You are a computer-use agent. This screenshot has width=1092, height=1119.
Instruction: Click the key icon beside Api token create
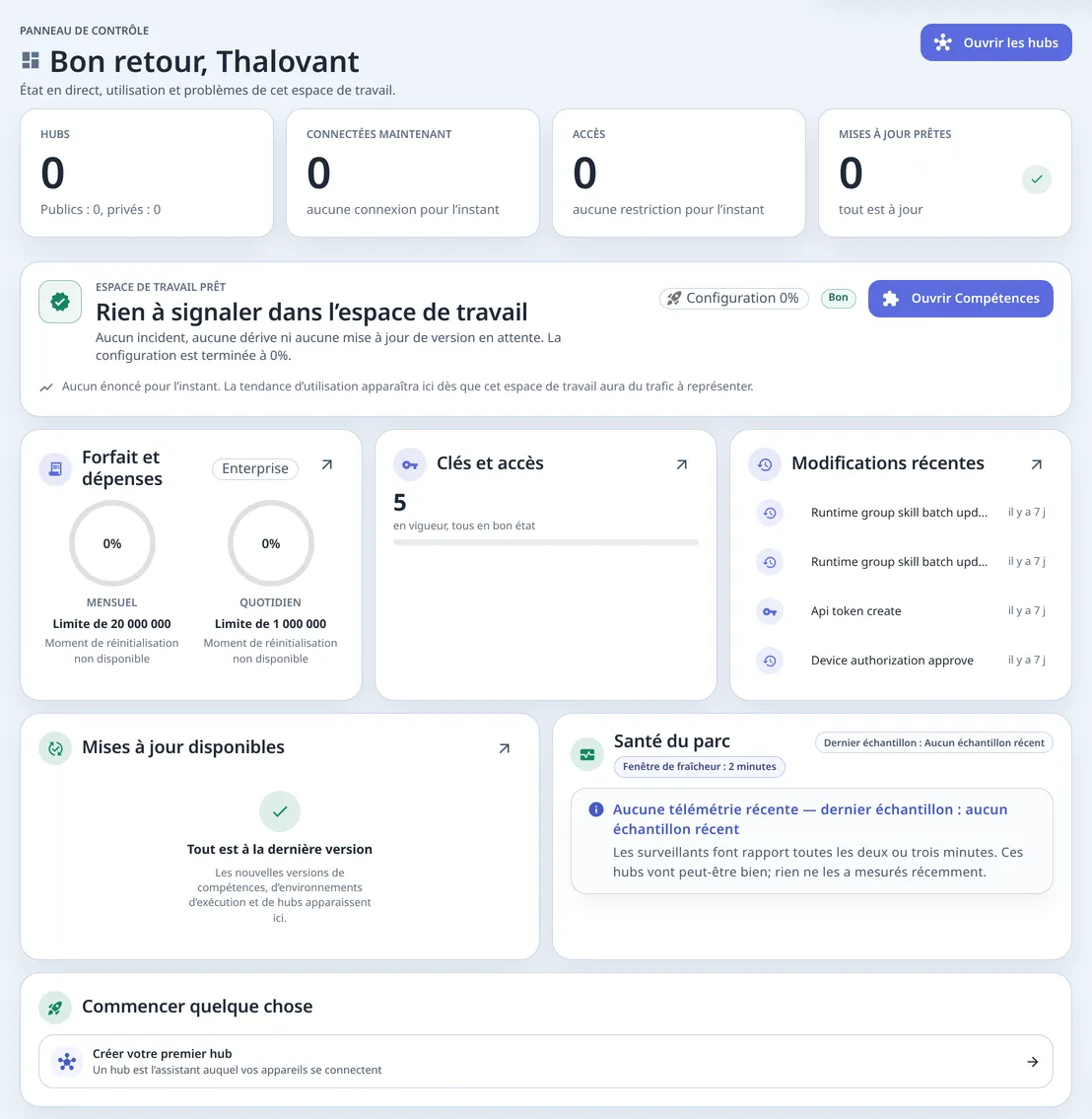770,611
